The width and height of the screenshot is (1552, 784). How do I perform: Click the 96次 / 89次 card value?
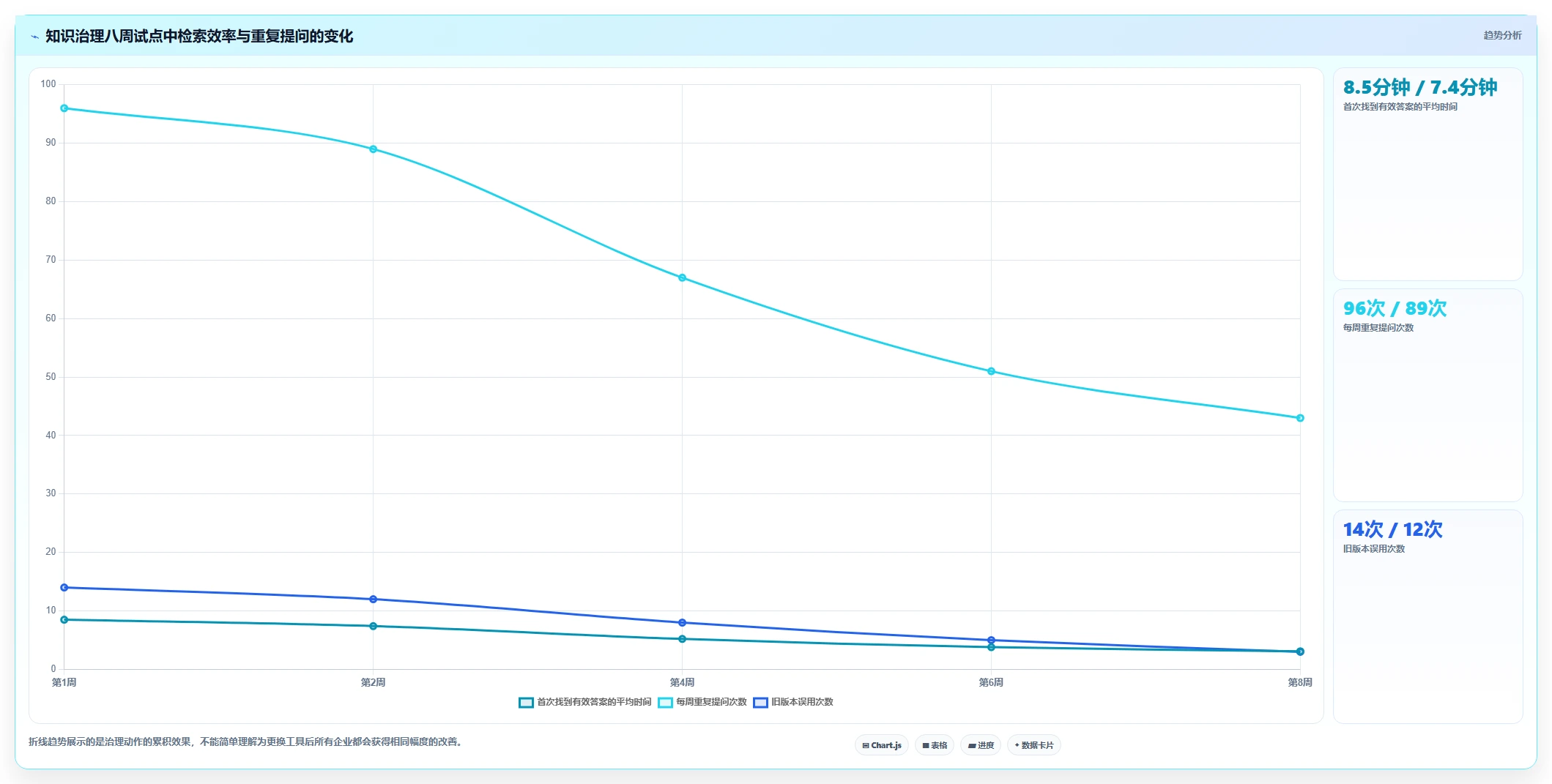pos(1395,309)
